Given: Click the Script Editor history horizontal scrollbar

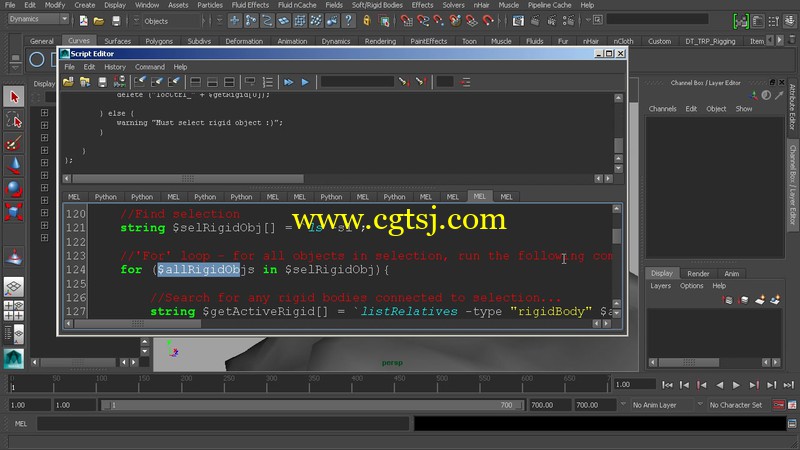Looking at the screenshot, I should (188, 179).
